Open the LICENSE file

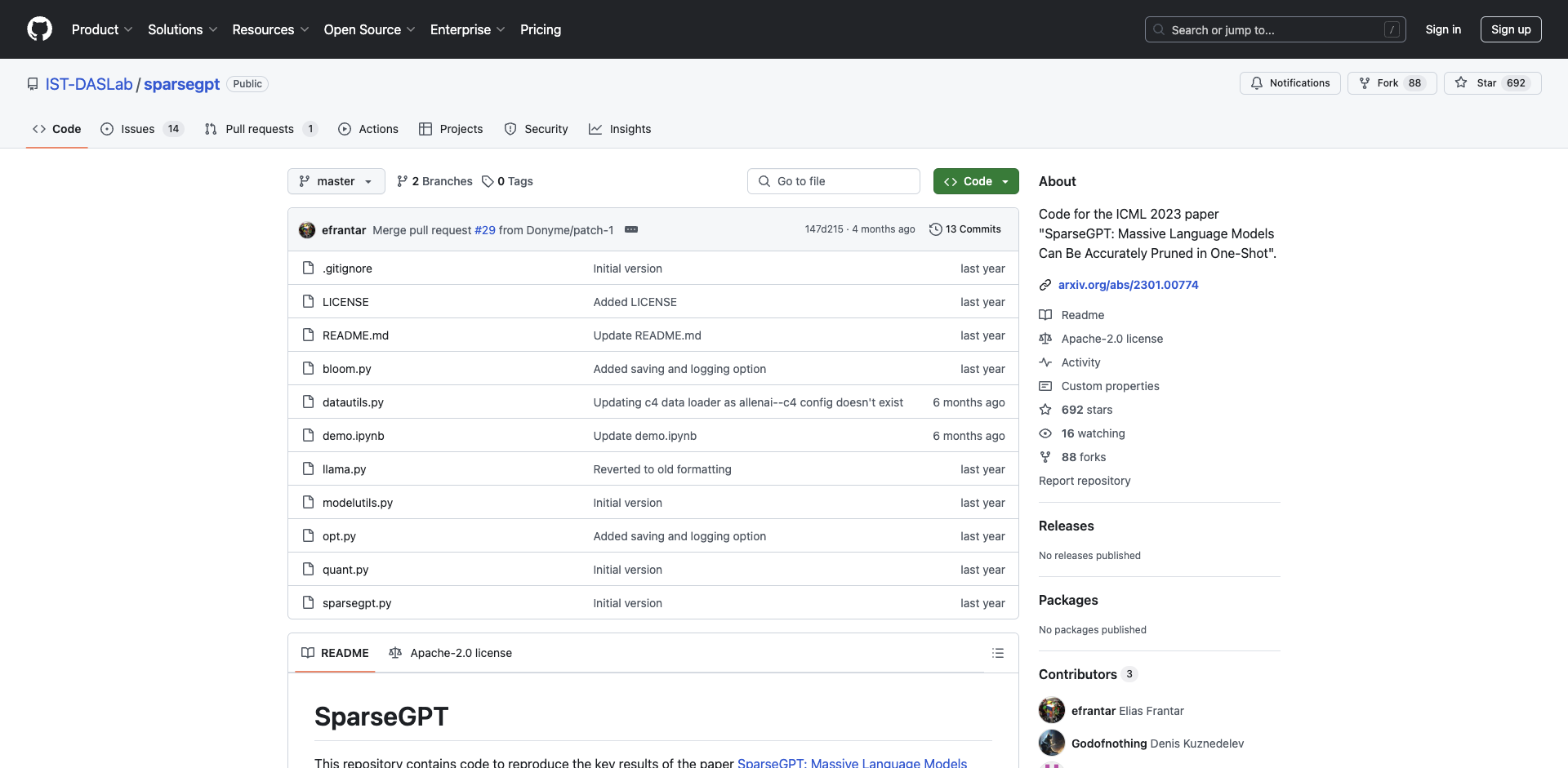345,302
